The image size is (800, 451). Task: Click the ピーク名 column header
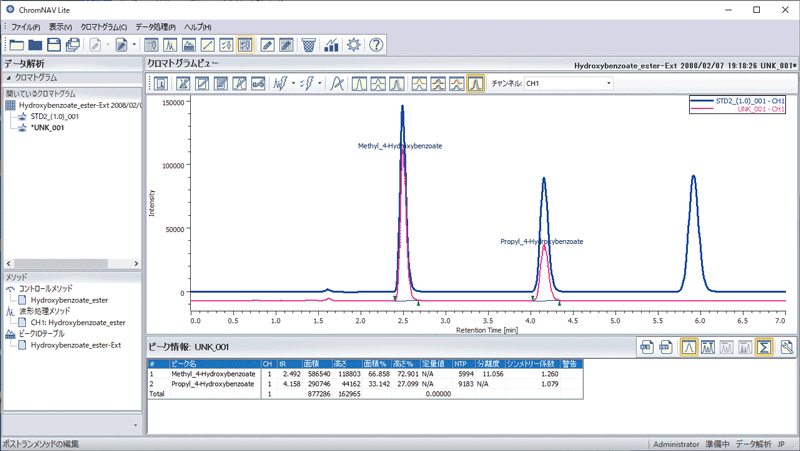[x=215, y=364]
